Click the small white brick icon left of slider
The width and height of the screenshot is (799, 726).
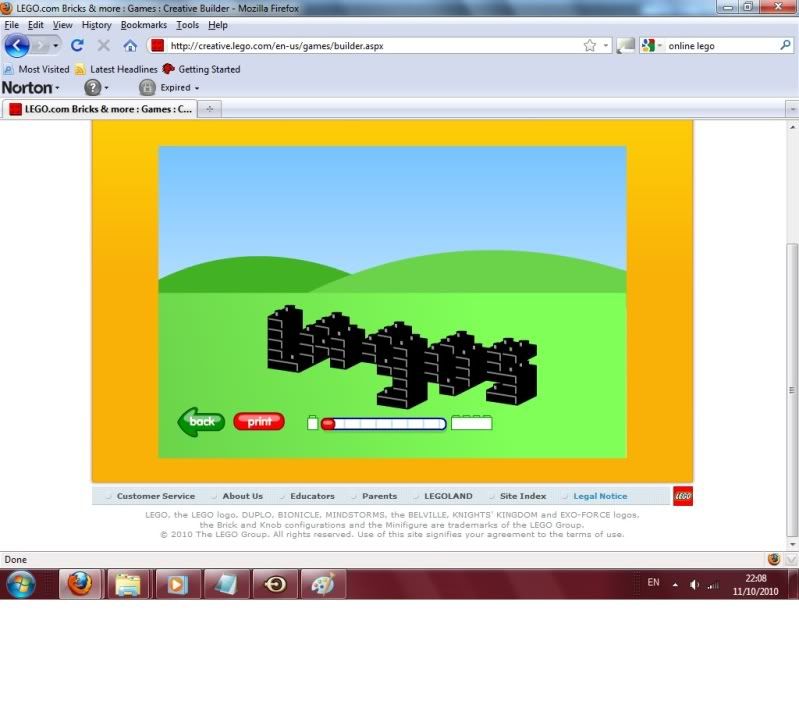[313, 423]
